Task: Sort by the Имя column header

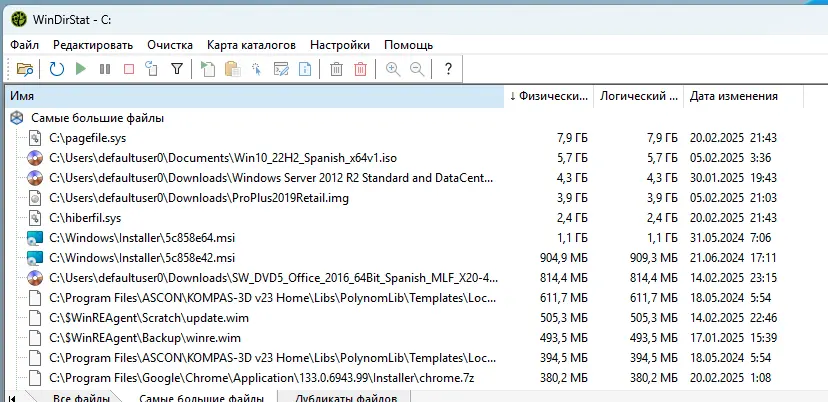Action: [x=256, y=96]
